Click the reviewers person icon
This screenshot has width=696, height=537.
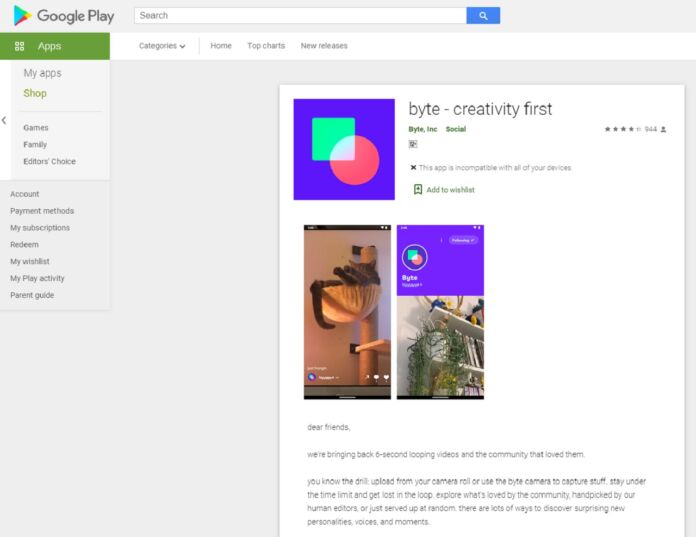coord(663,129)
